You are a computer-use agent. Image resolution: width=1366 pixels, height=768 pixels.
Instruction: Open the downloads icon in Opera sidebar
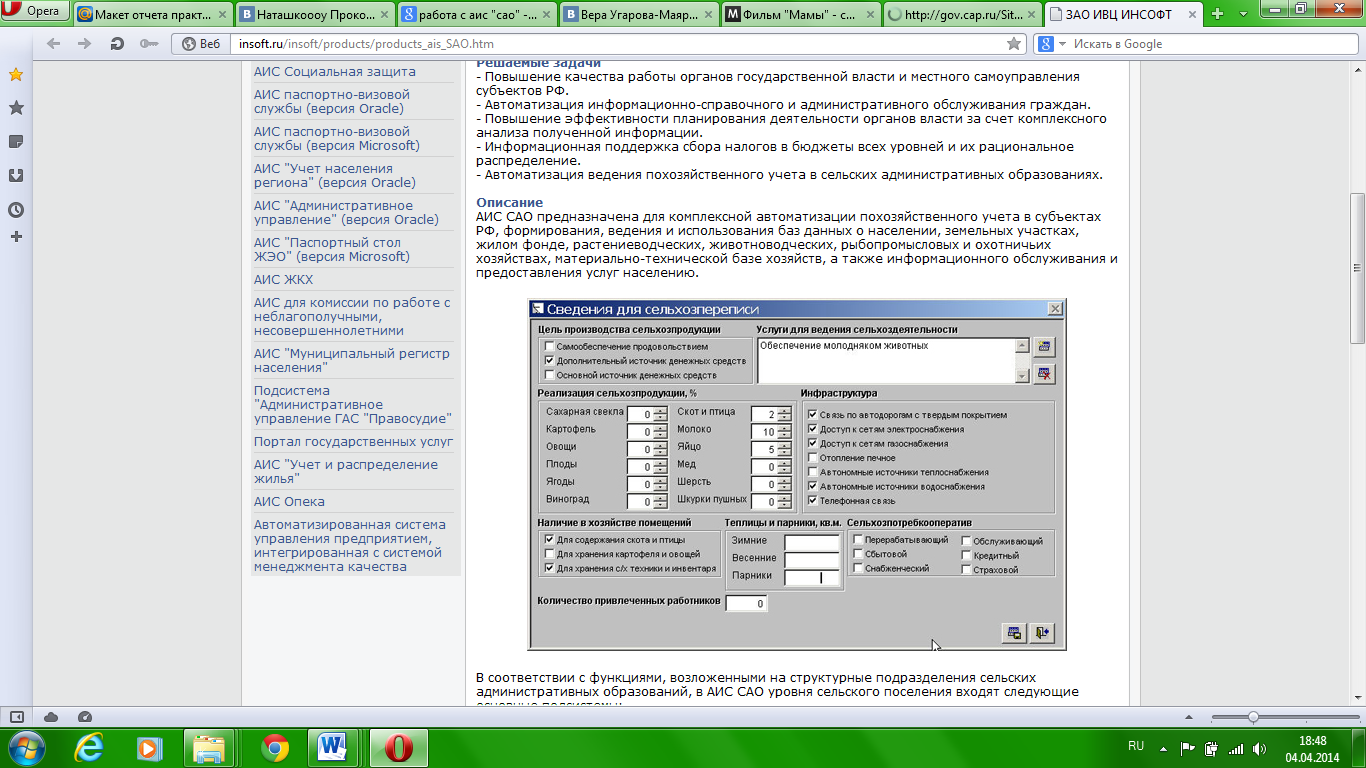(x=16, y=176)
